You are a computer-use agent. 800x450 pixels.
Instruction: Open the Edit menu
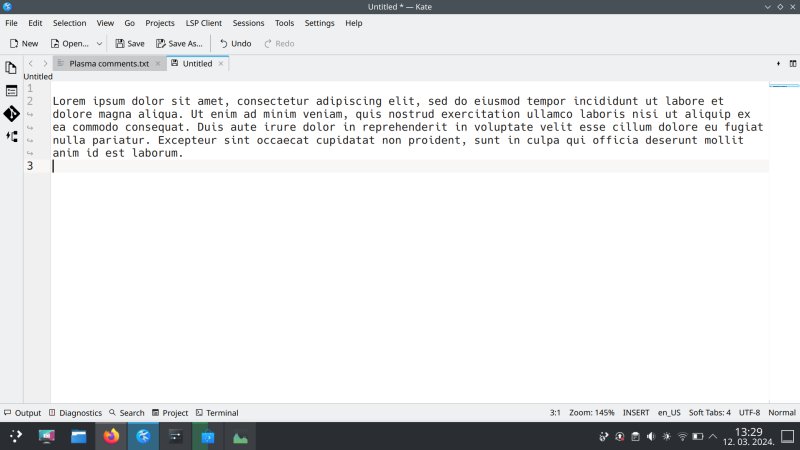[35, 23]
